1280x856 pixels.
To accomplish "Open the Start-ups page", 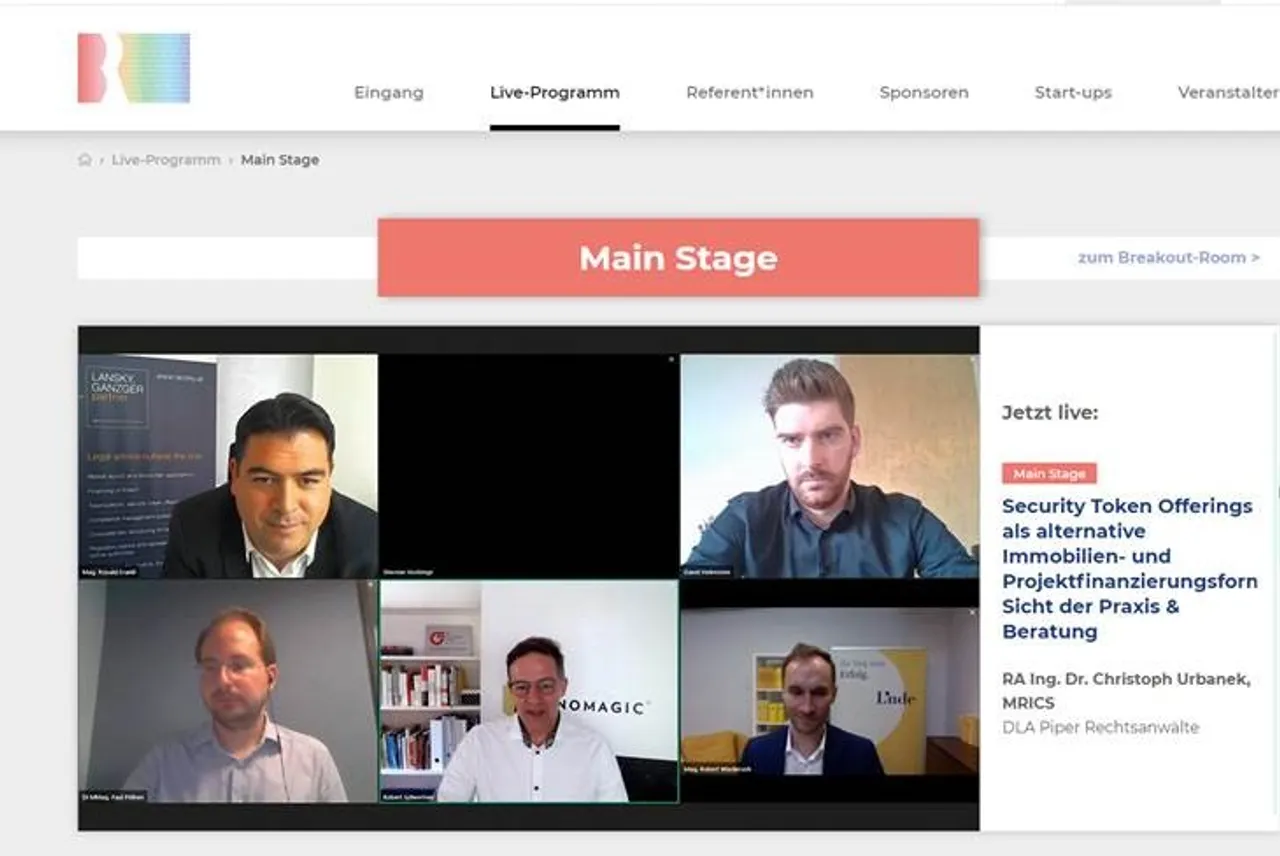I will [1073, 92].
